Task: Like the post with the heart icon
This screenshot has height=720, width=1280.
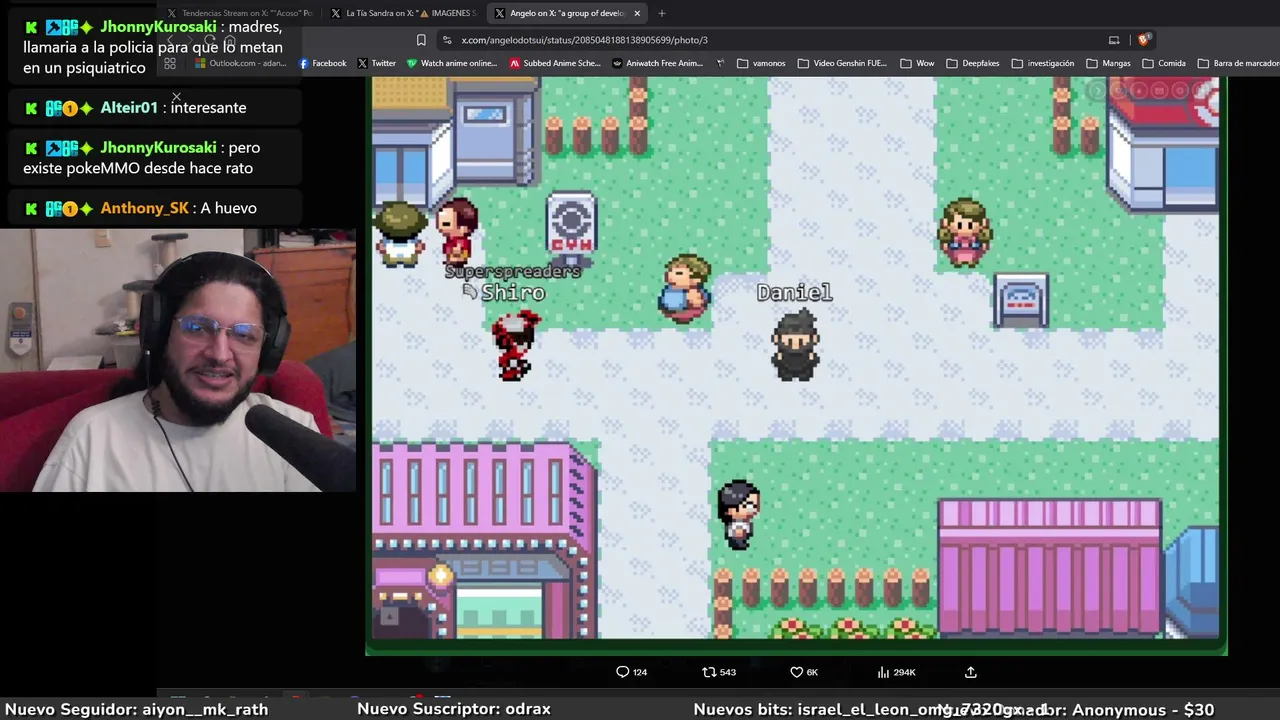Action: coord(797,672)
